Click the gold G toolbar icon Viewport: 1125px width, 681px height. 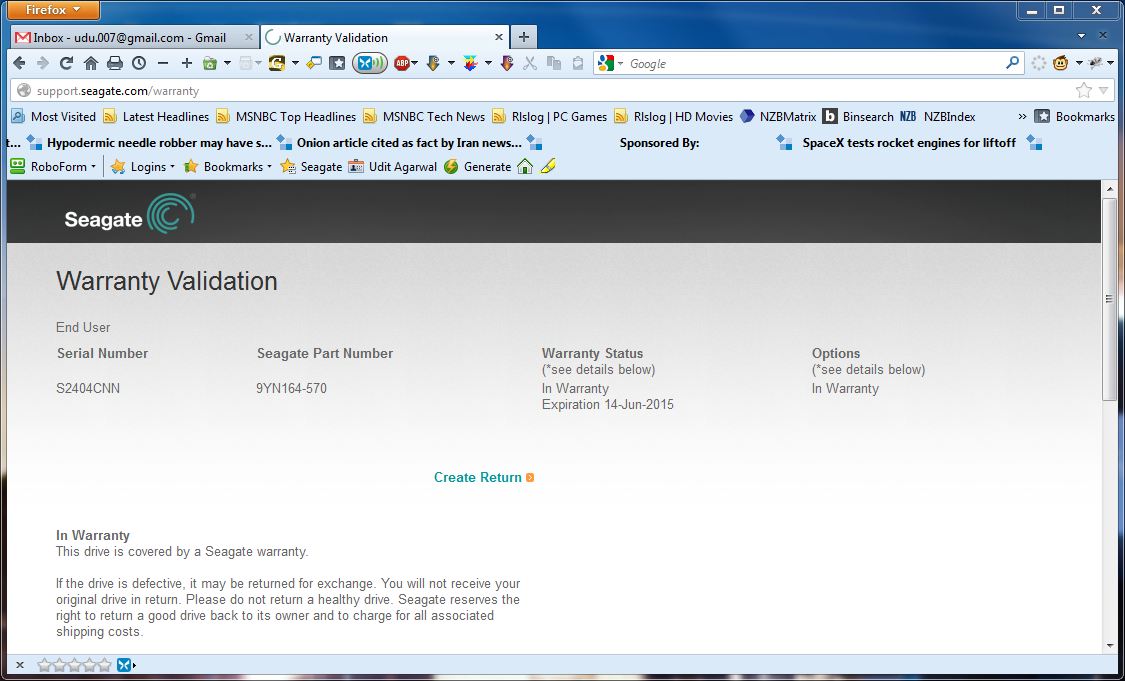pyautogui.click(x=277, y=63)
